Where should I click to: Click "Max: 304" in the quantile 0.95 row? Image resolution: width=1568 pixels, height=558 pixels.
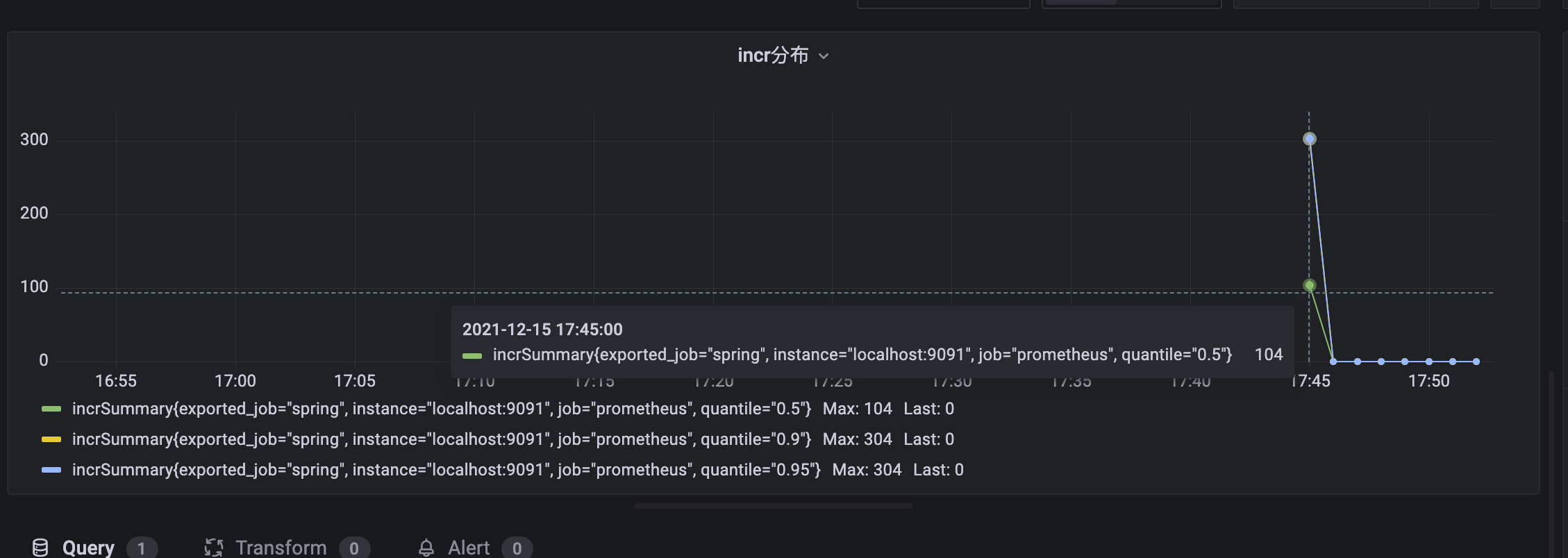coord(867,470)
